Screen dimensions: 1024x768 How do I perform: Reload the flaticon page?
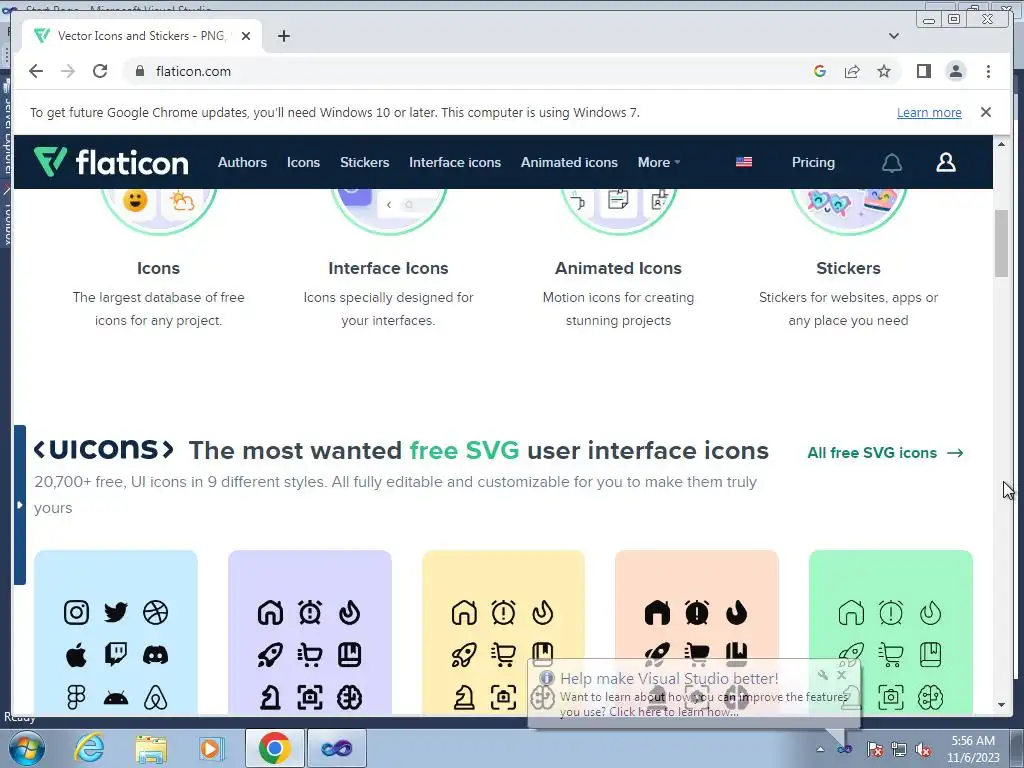(x=100, y=71)
